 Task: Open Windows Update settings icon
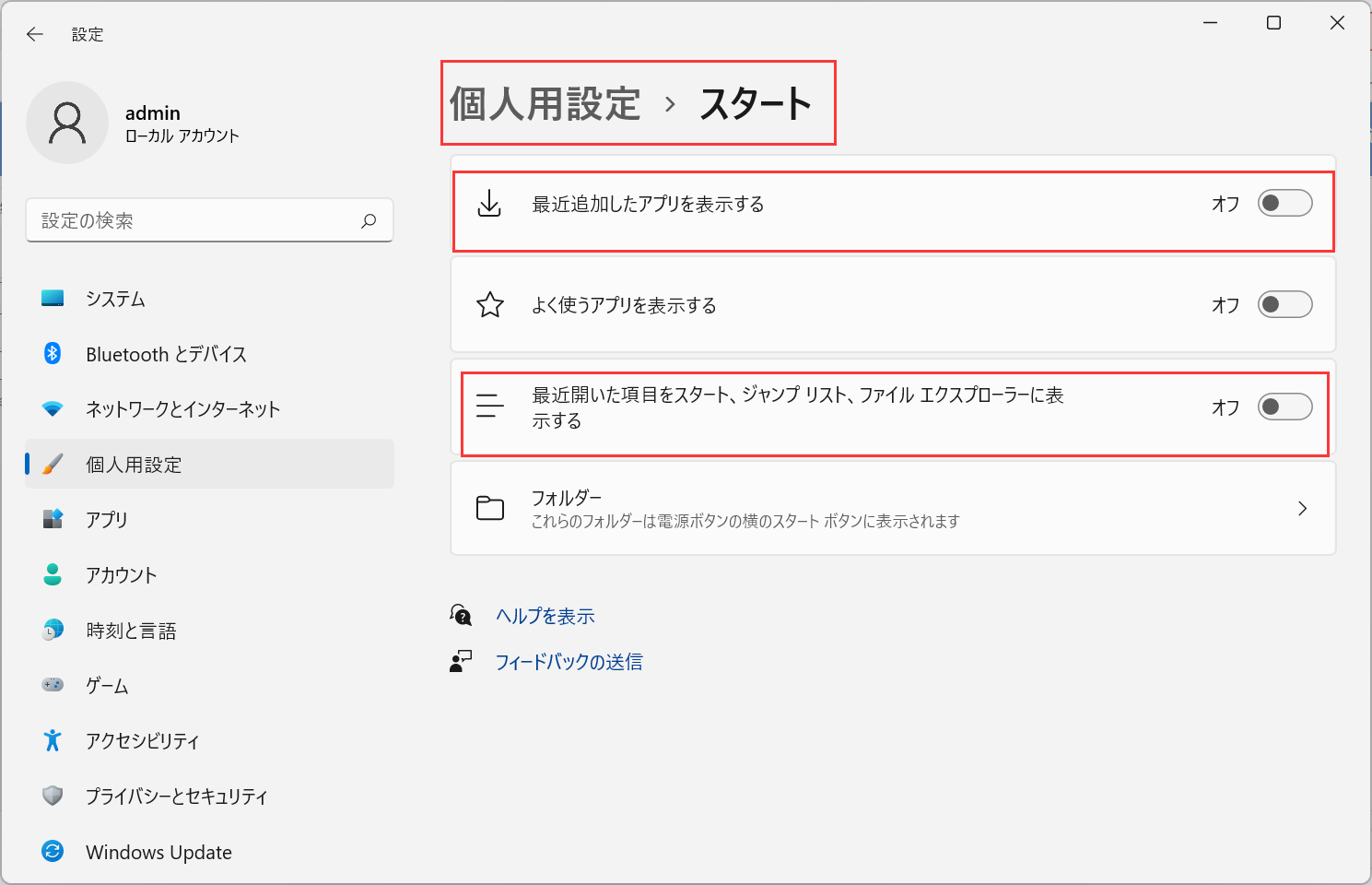pos(158,851)
